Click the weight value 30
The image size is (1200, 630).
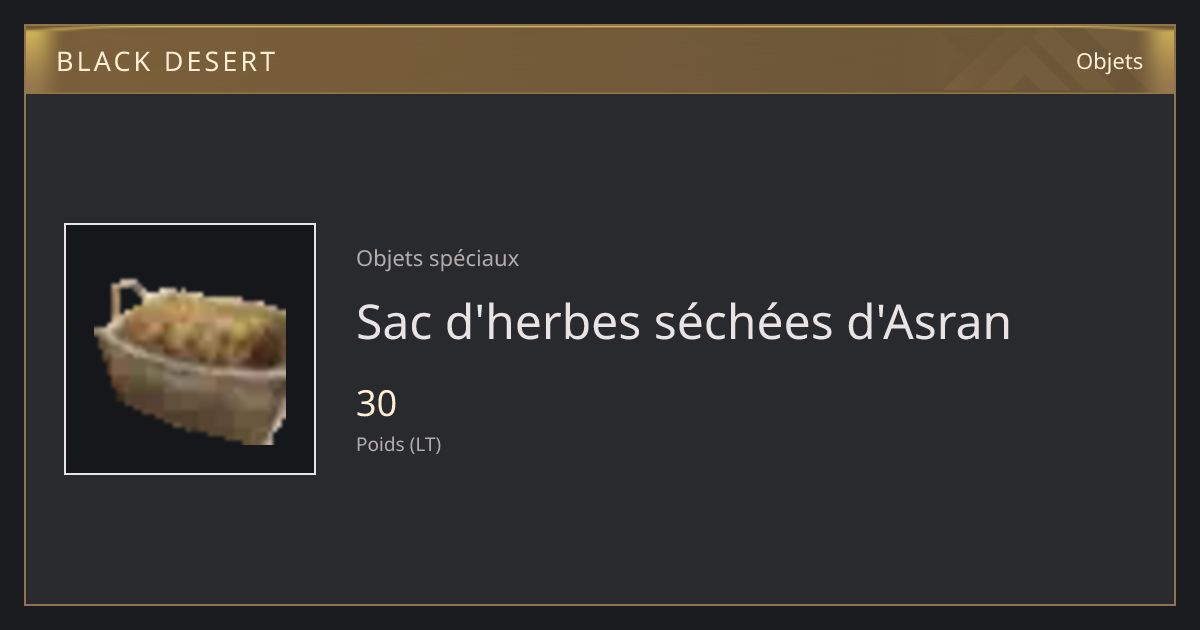click(376, 404)
